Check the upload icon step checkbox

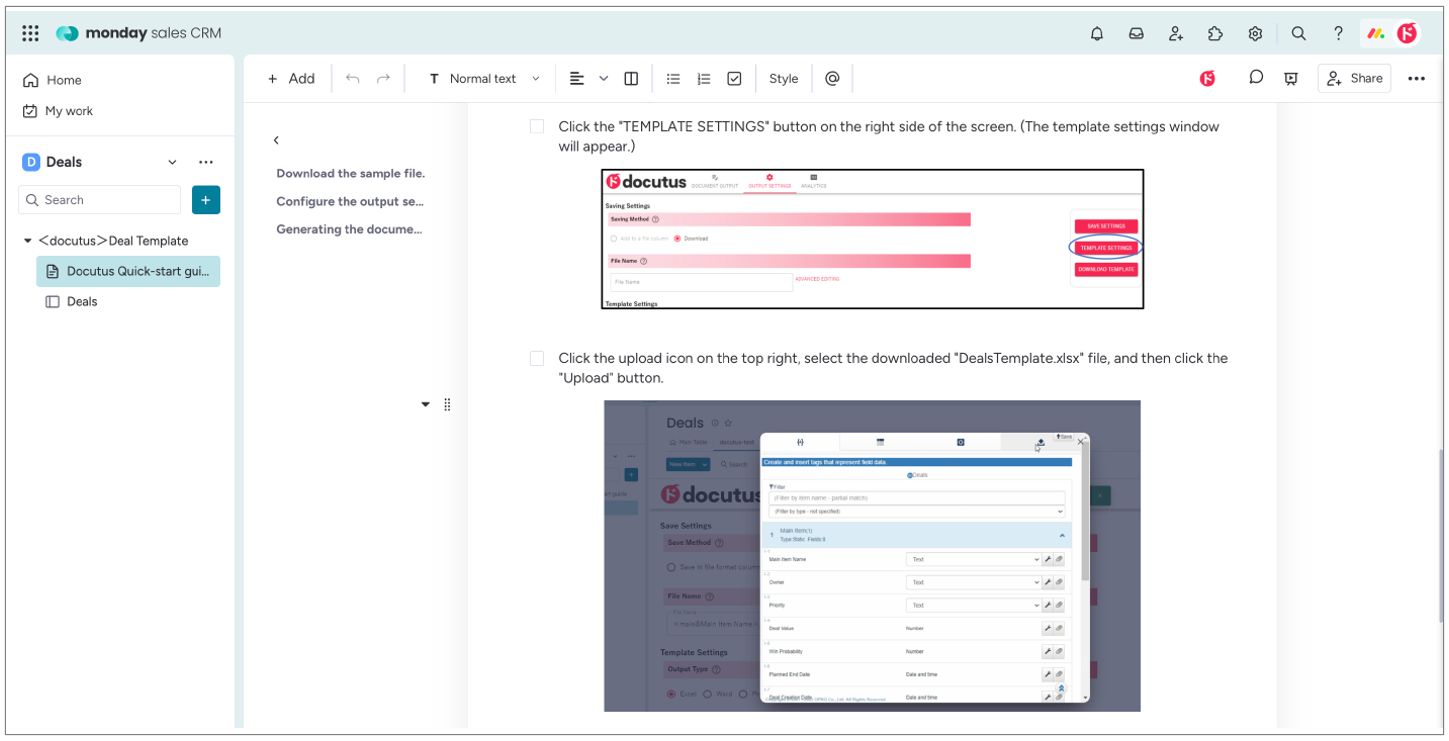click(x=537, y=358)
